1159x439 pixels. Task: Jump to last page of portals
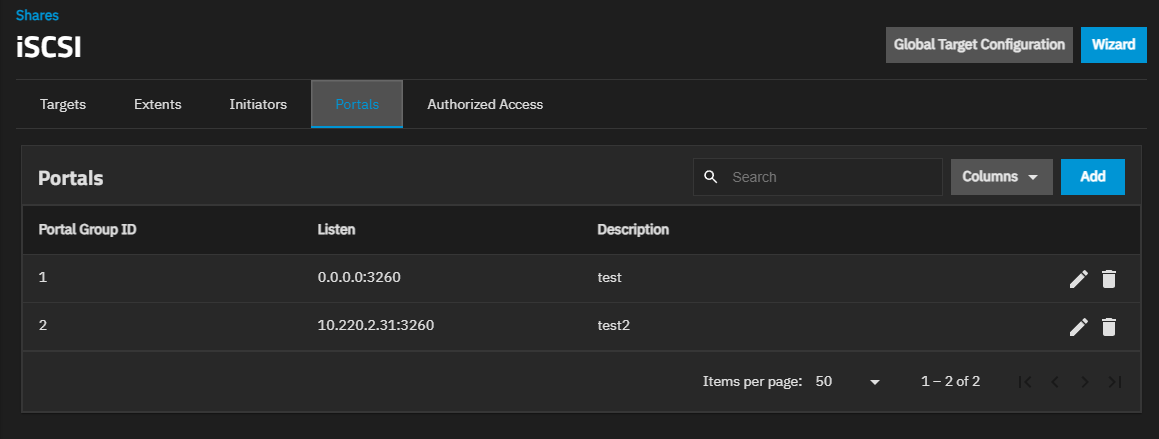(x=1115, y=382)
